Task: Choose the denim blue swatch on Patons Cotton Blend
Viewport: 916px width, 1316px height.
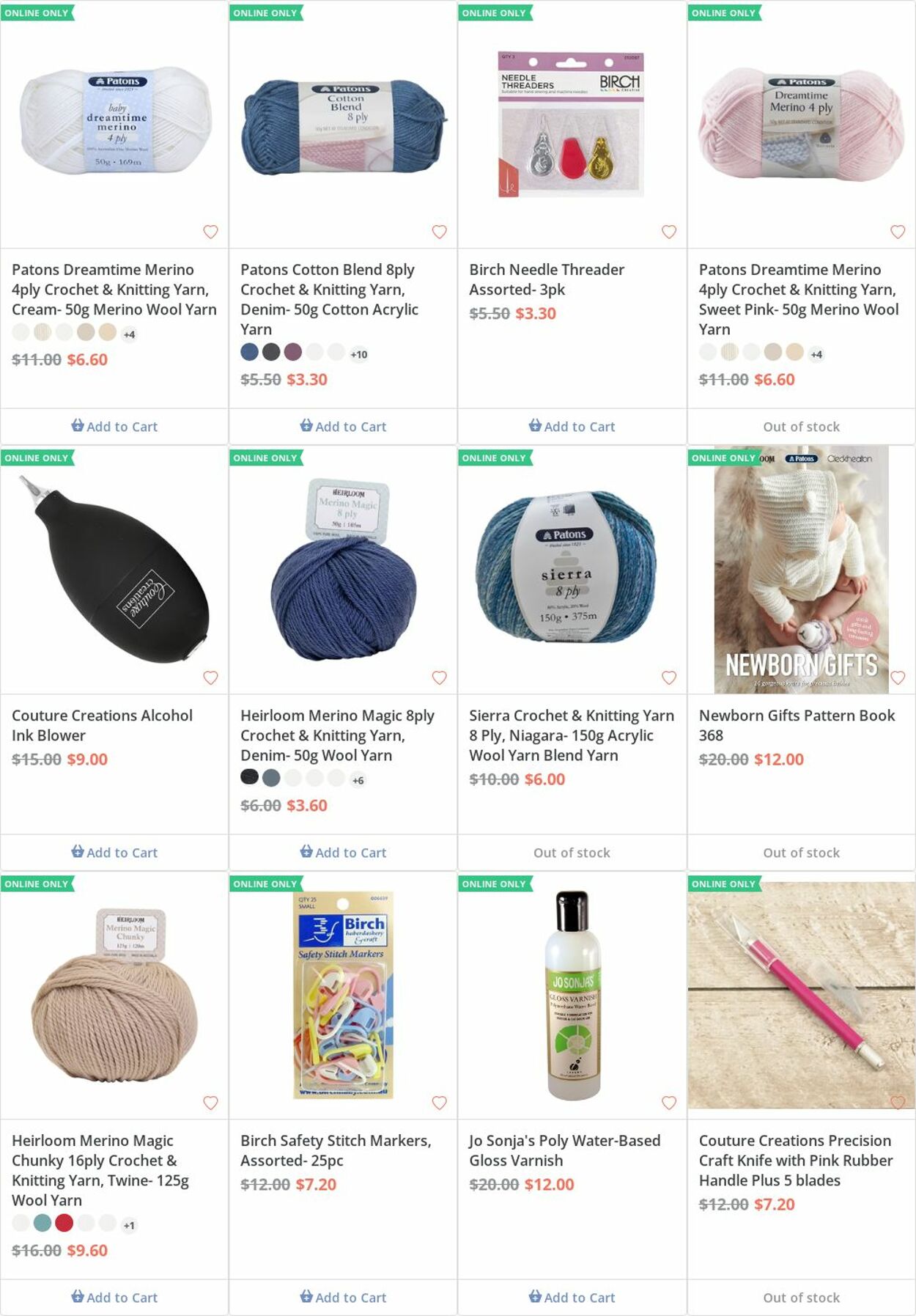Action: (250, 352)
